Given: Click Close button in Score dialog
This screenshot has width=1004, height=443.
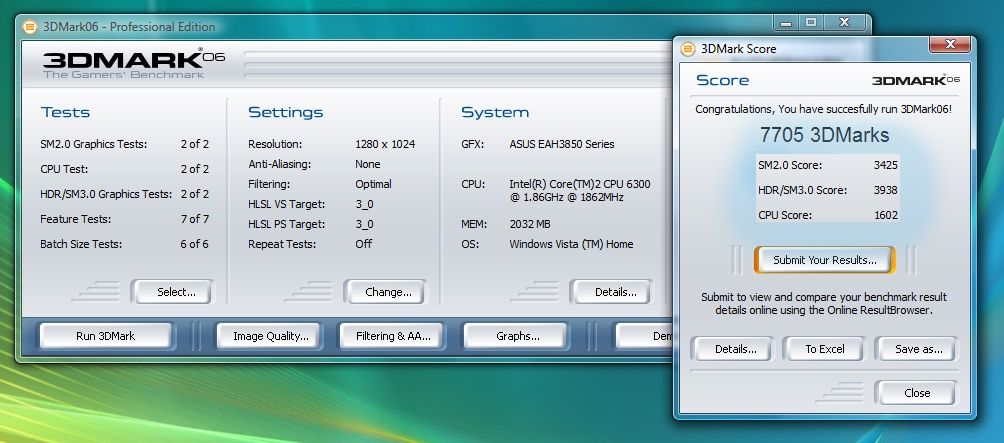Looking at the screenshot, I should click(x=916, y=393).
